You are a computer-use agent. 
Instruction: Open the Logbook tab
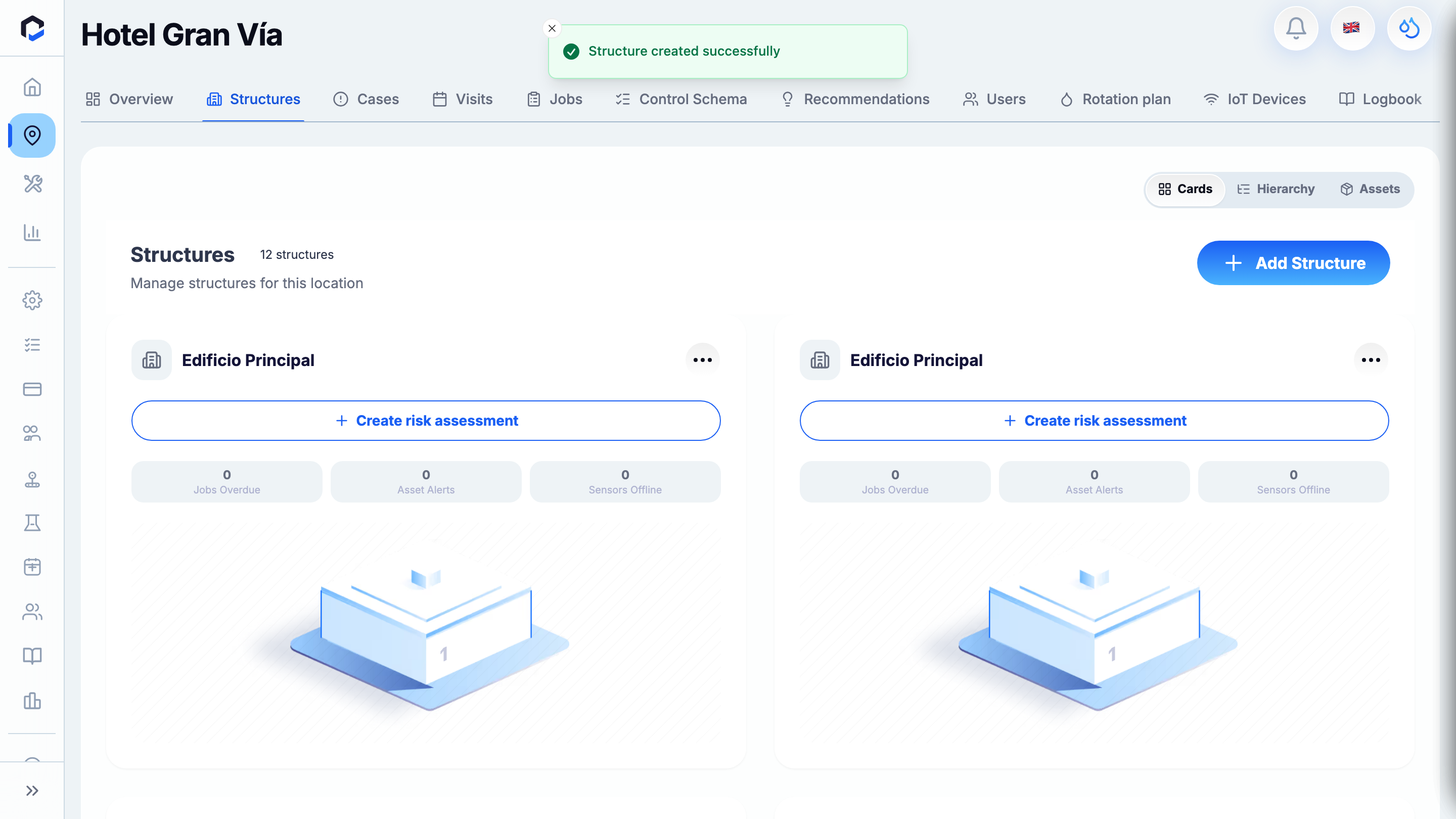(1380, 100)
